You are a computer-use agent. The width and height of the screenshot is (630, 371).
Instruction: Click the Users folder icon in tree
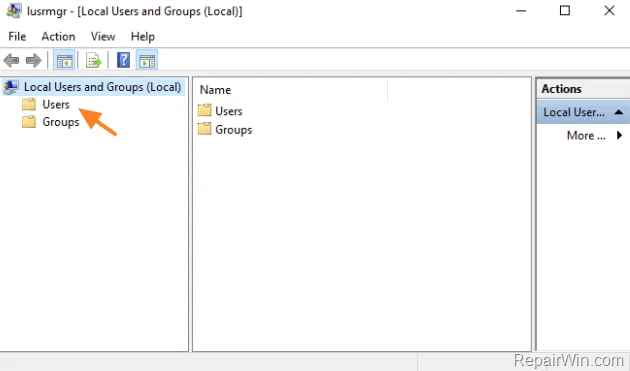29,104
